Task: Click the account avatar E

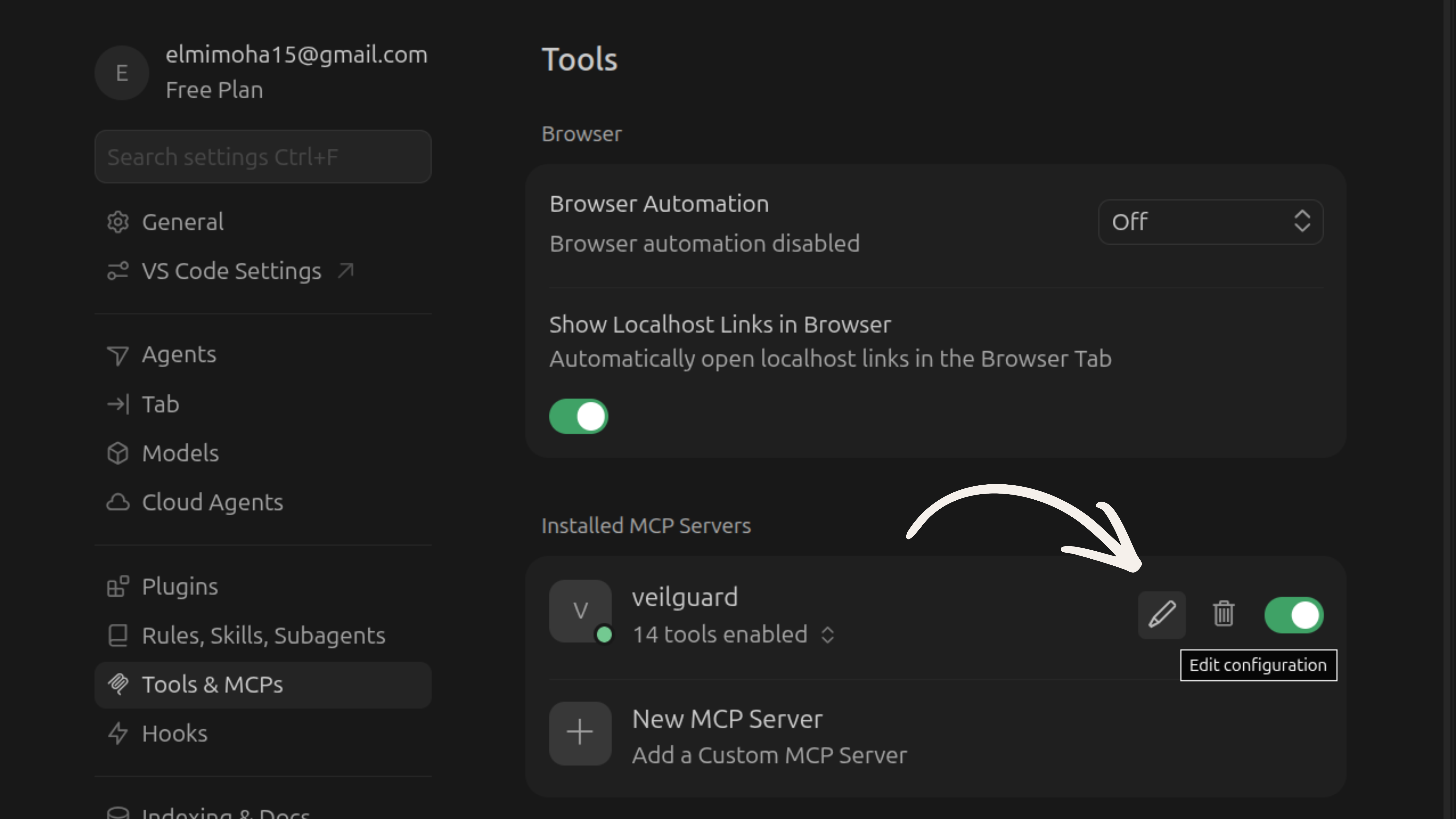Action: pos(122,73)
